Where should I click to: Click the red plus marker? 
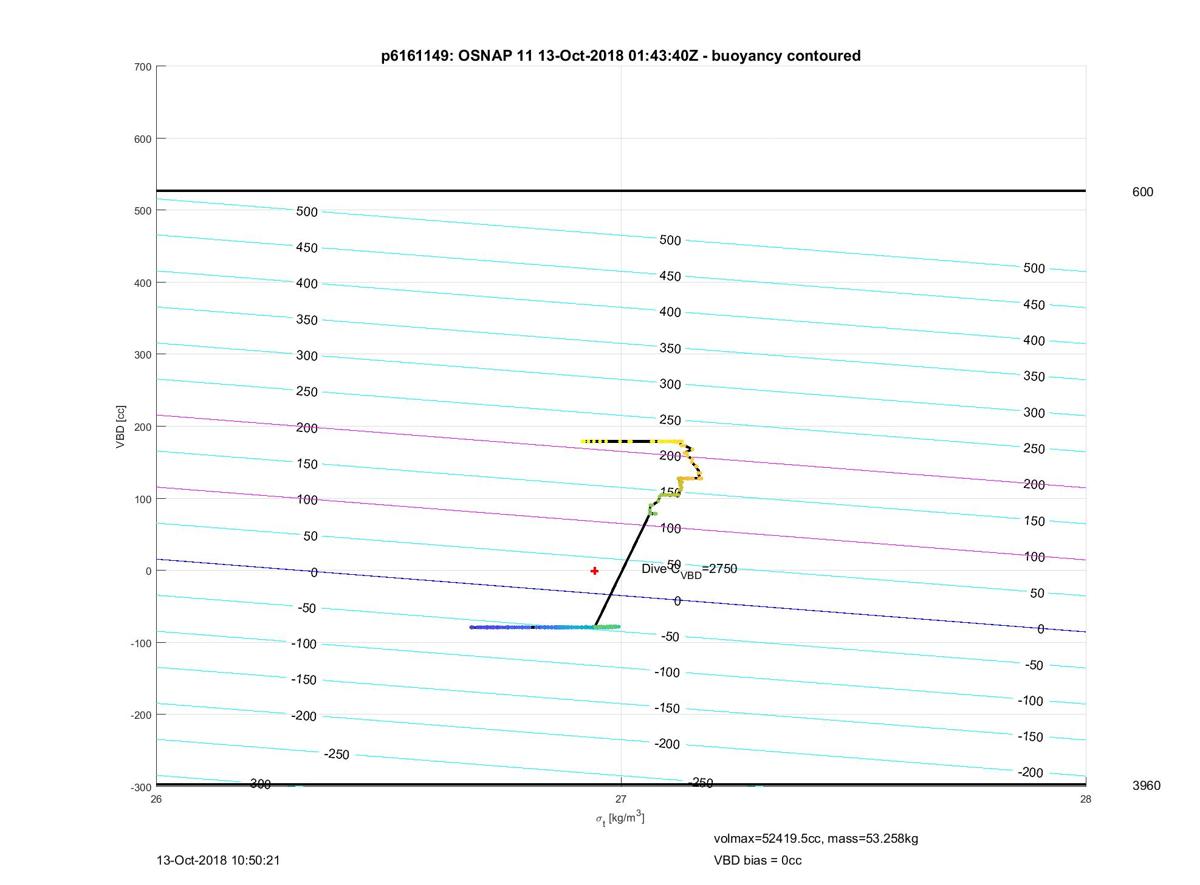(x=594, y=571)
